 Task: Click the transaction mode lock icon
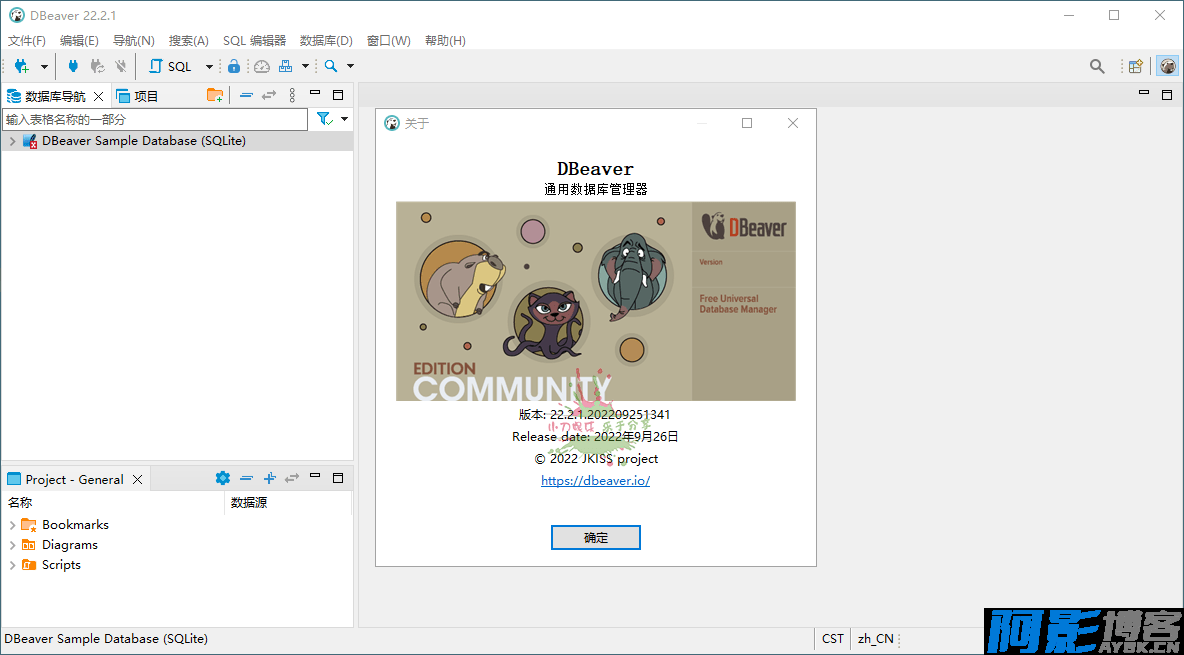(234, 66)
